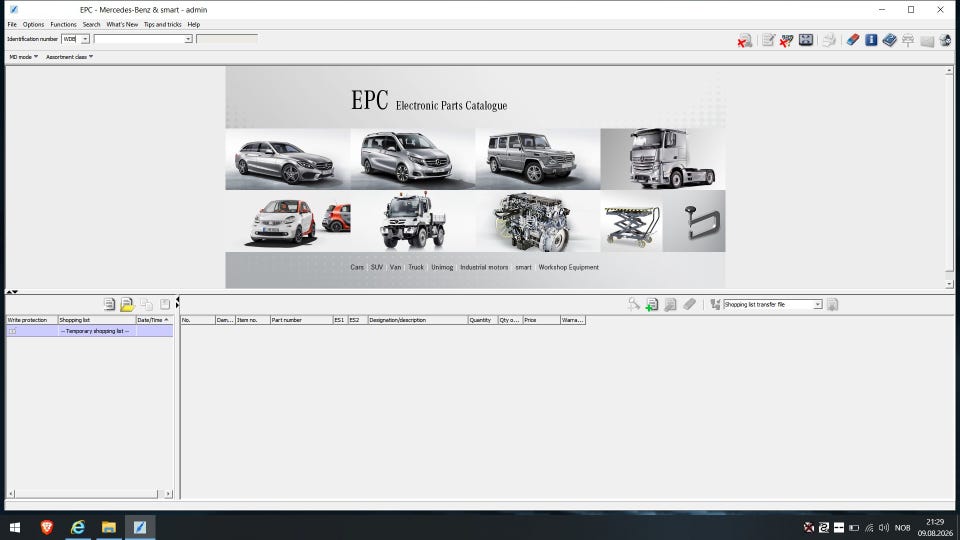Click the export icon right of transfer file dropdown
Image resolution: width=960 pixels, height=540 pixels.
pos(832,304)
